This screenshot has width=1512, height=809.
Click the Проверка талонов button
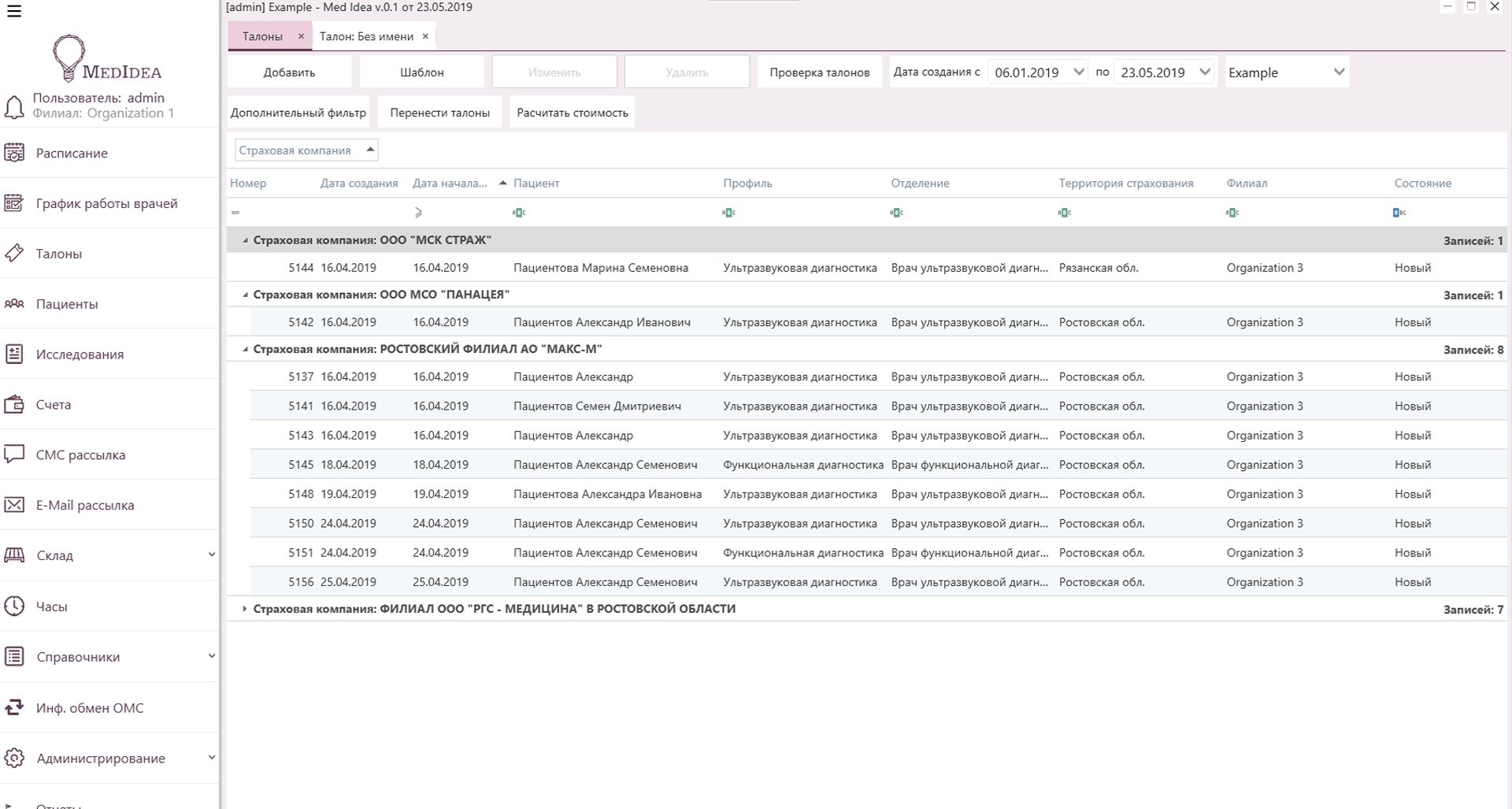pyautogui.click(x=819, y=72)
